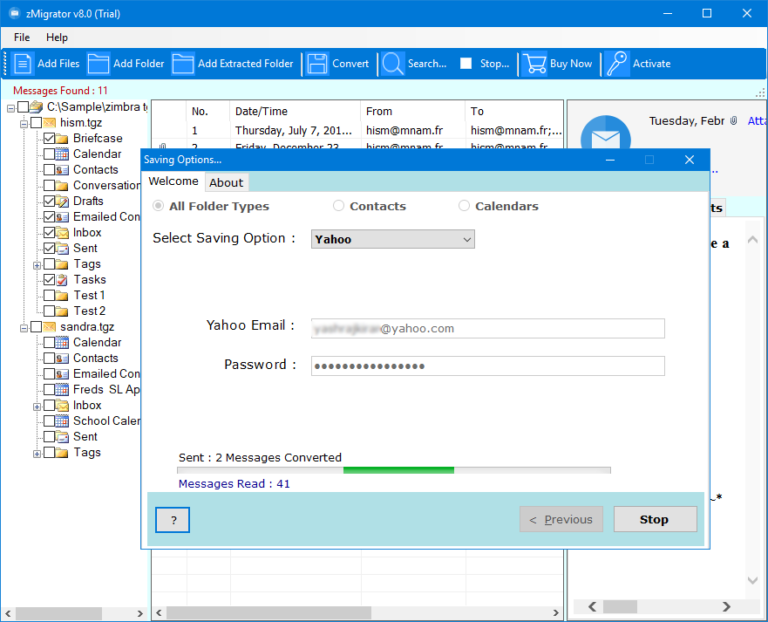Click the Briefcase folder icon under hism.tgz
This screenshot has height=622, width=768.
62,139
